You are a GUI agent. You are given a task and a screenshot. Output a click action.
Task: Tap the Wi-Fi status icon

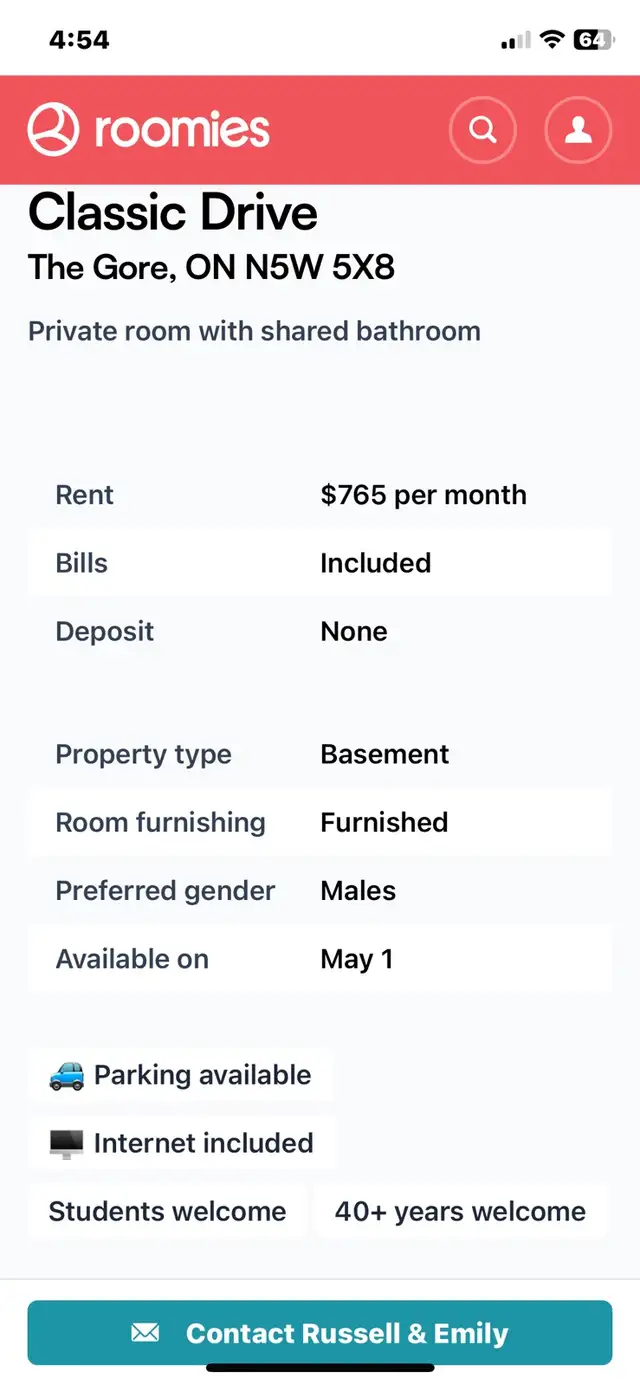[x=550, y=40]
